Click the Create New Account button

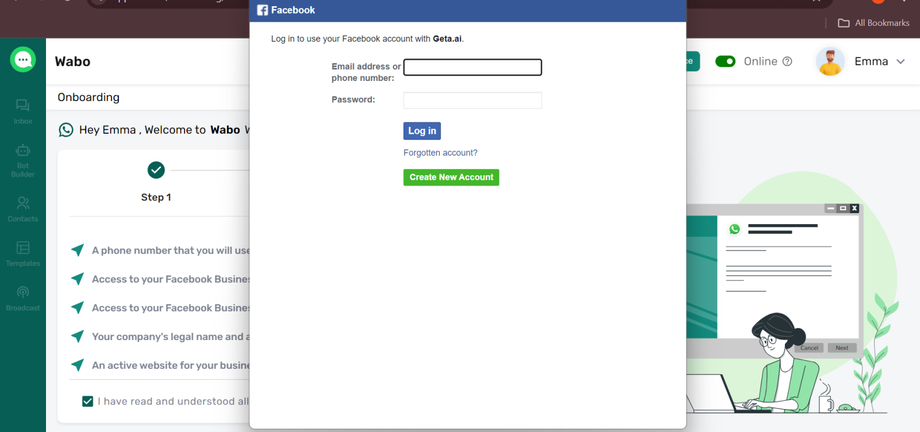[x=451, y=177]
